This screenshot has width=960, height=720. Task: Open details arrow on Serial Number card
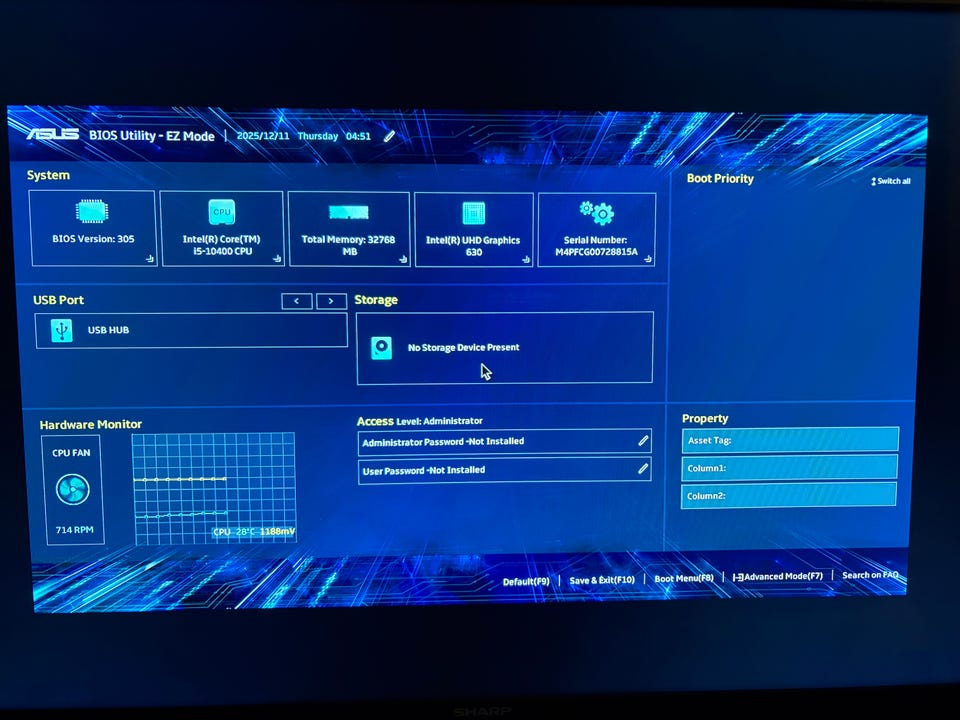click(648, 260)
